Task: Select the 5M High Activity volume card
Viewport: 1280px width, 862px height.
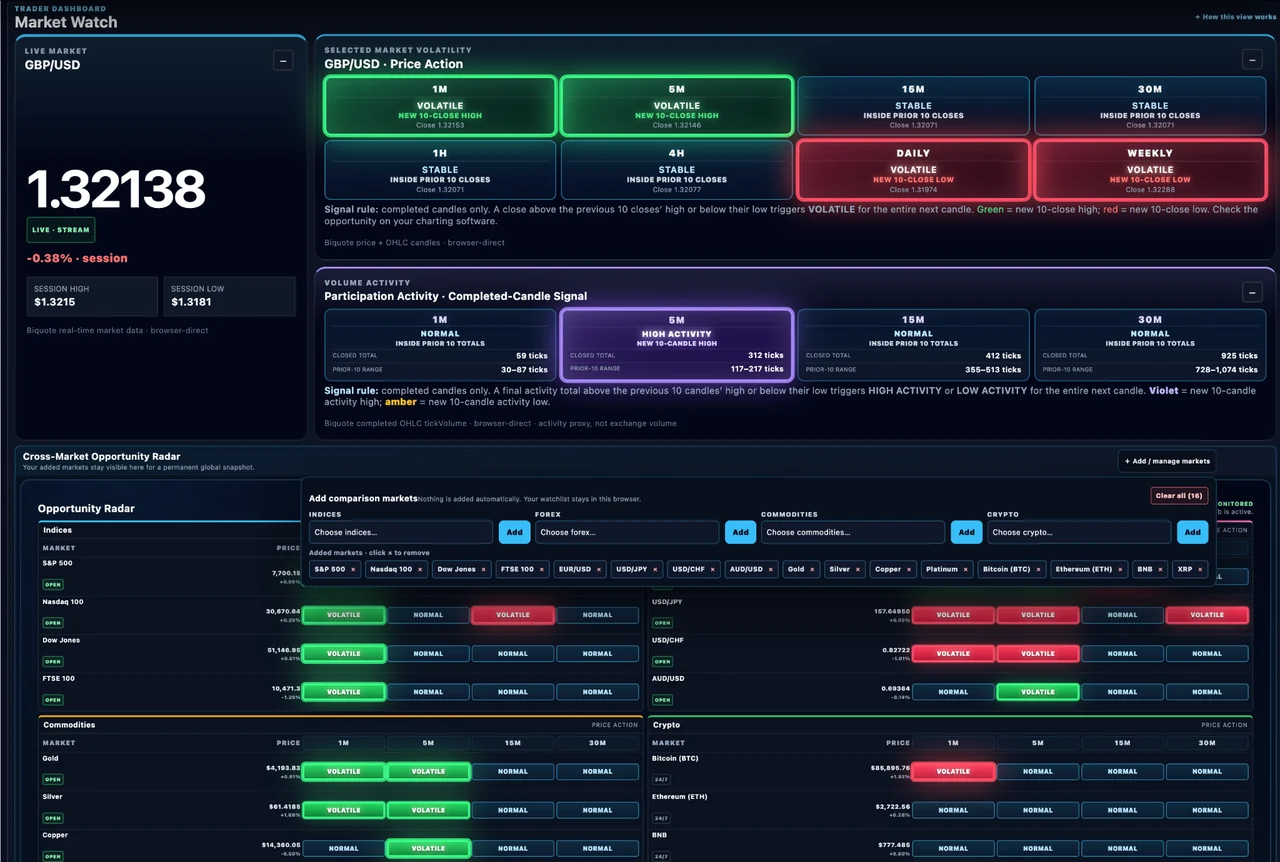Action: (x=677, y=344)
